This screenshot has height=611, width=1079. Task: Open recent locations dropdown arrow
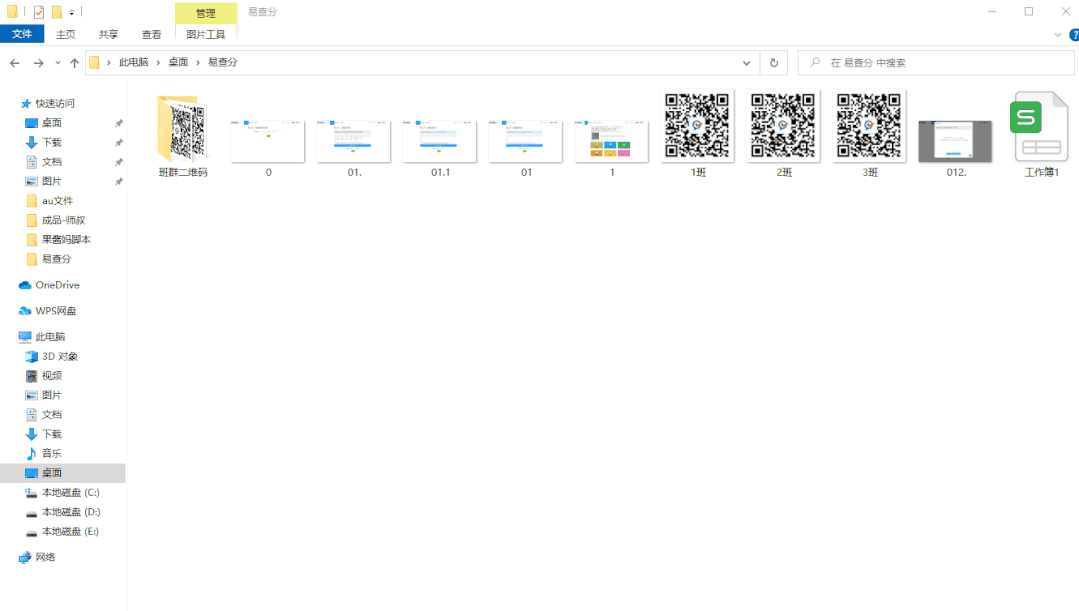tap(58, 63)
